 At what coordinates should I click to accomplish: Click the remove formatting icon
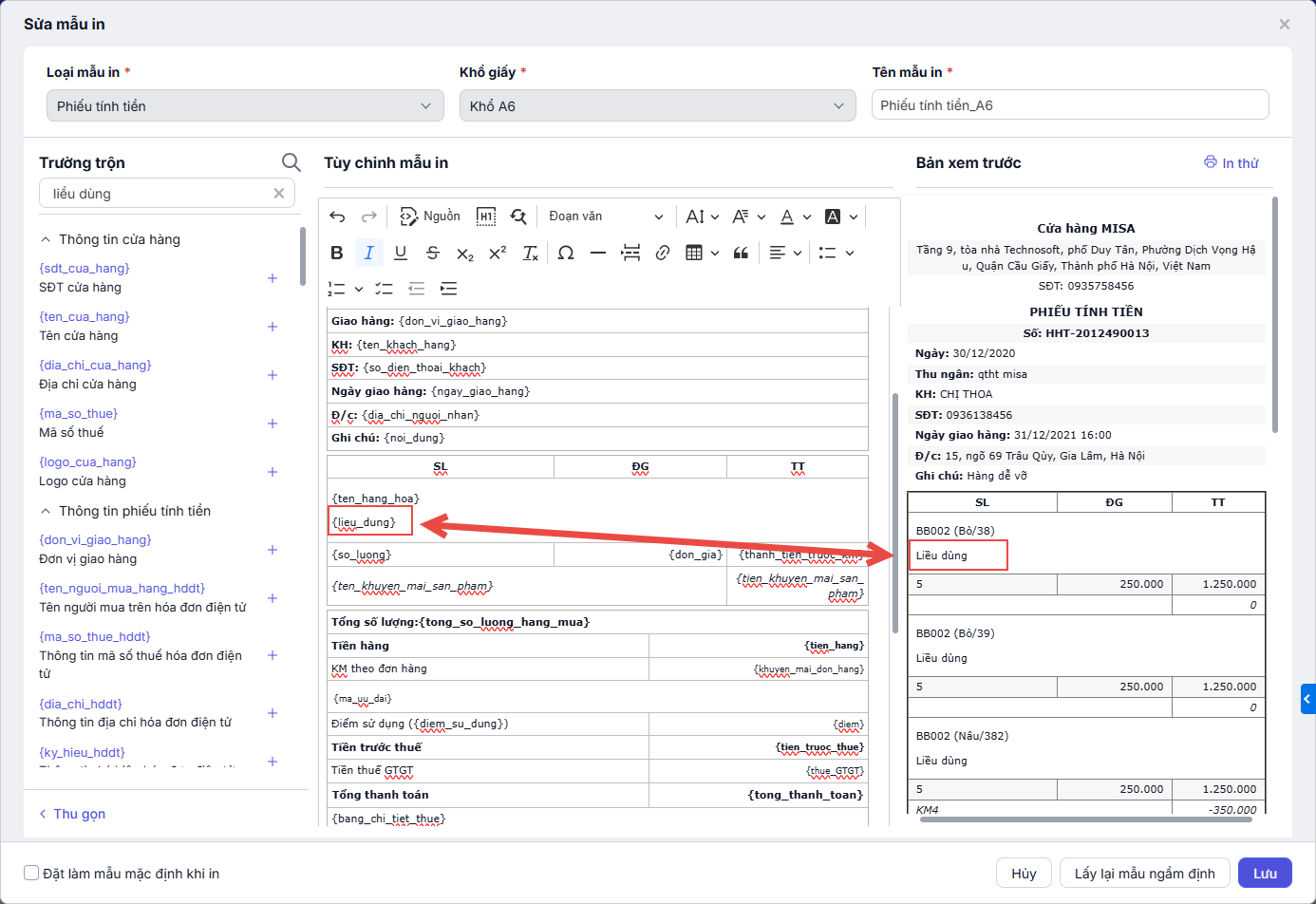pyautogui.click(x=531, y=253)
